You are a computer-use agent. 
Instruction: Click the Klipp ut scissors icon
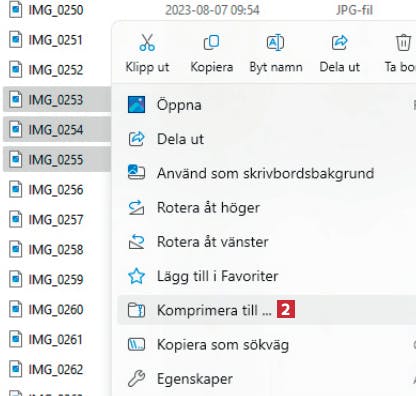[x=147, y=42]
